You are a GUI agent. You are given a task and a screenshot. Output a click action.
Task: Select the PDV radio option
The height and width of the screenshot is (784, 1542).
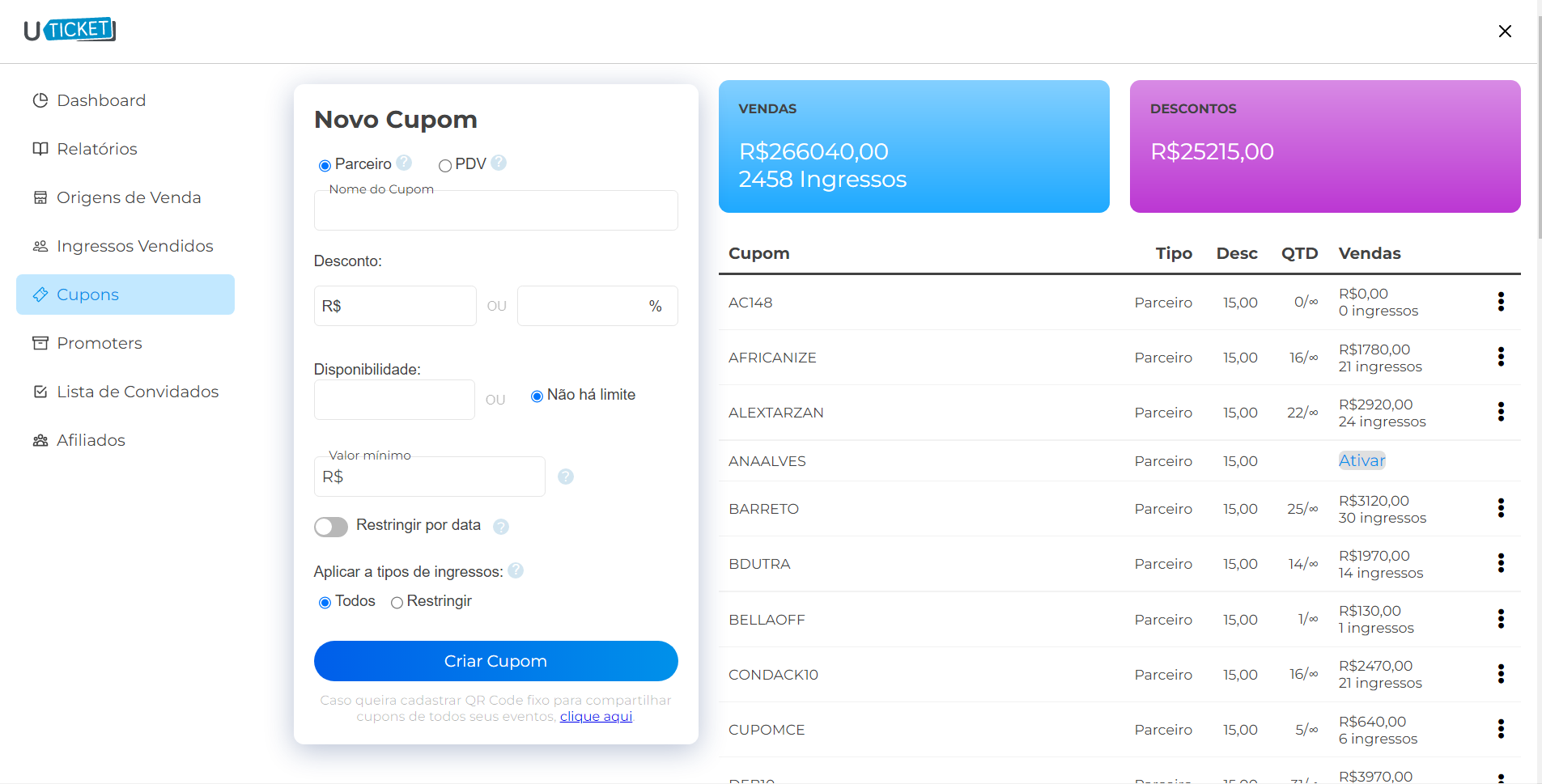(x=444, y=165)
